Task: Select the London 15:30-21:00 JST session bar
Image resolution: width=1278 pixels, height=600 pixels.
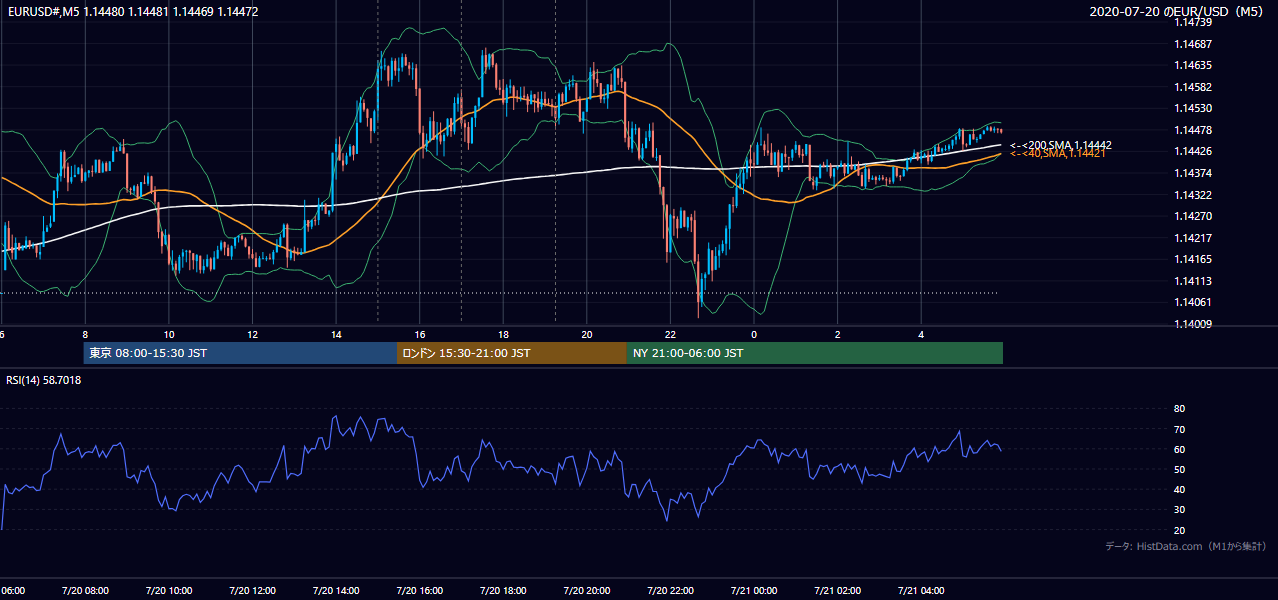Action: click(512, 353)
